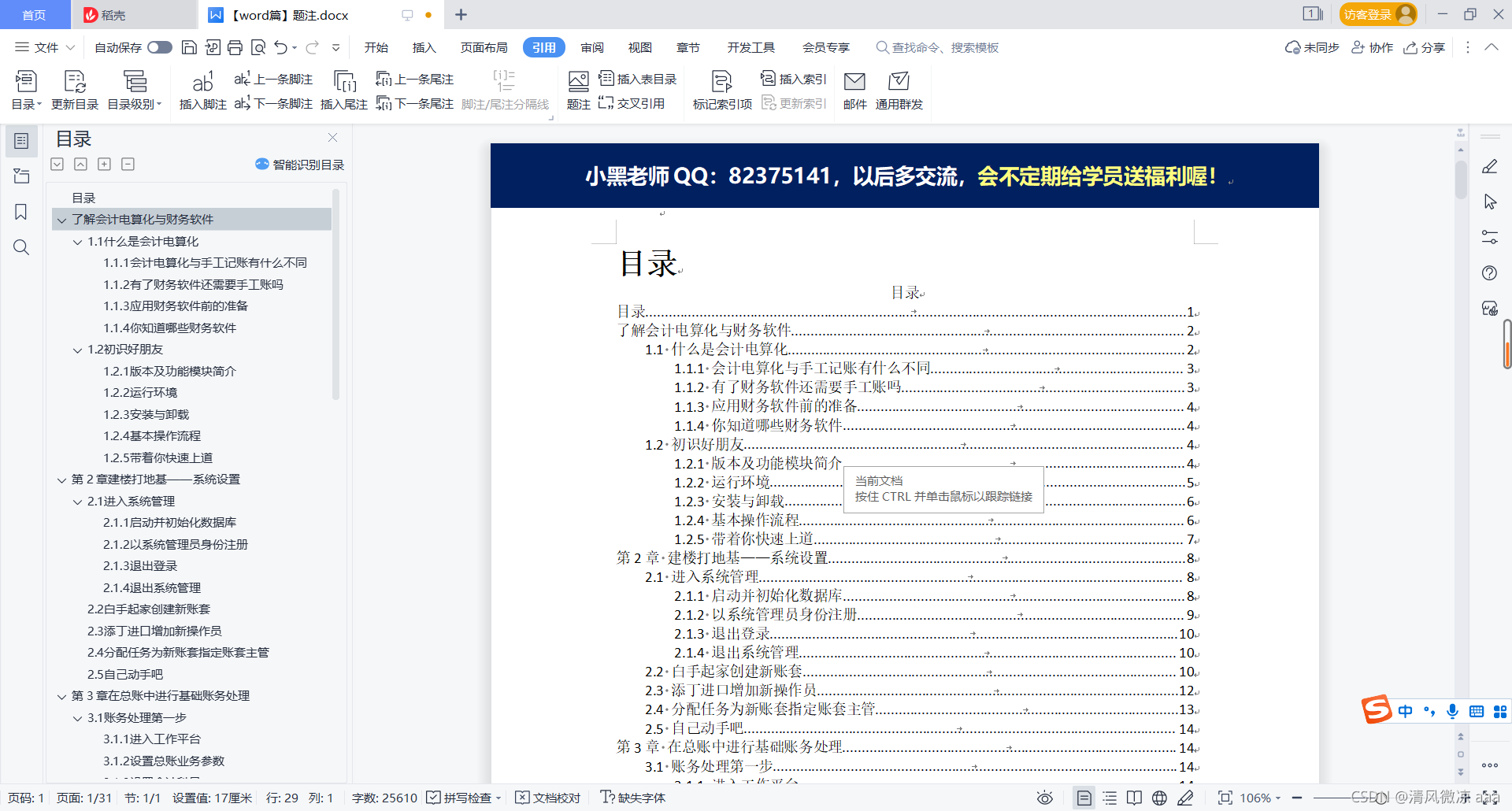Click the 访客登录 login button
The height and width of the screenshot is (811, 1512).
point(1377,14)
